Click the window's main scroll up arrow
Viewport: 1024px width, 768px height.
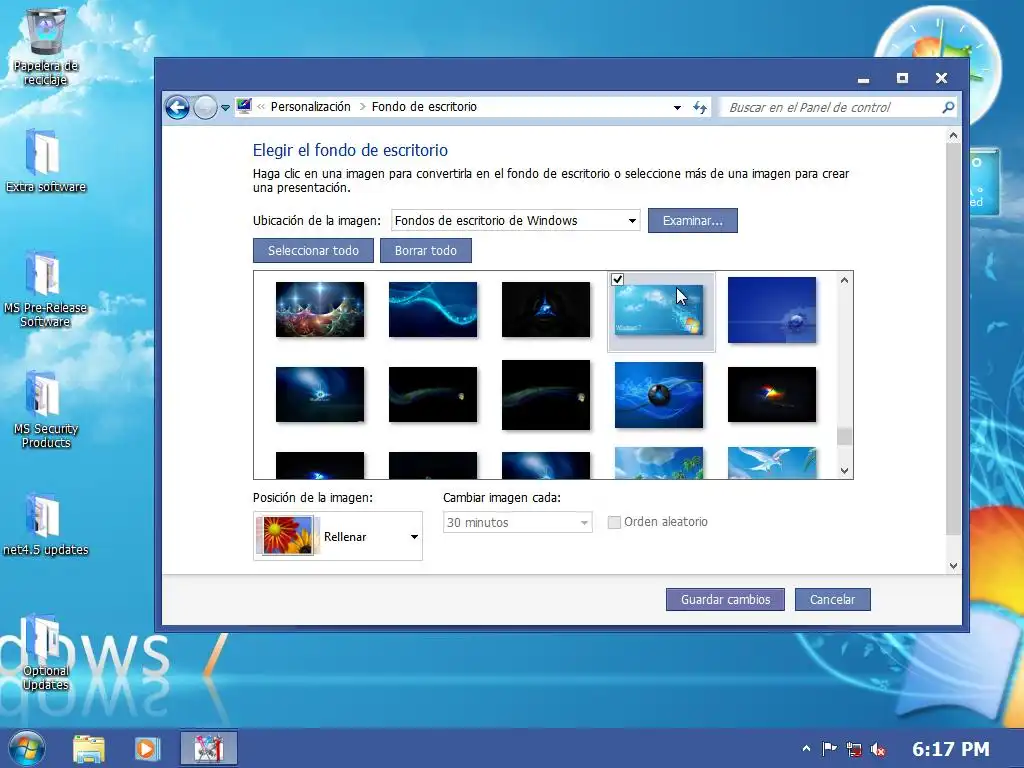953,136
